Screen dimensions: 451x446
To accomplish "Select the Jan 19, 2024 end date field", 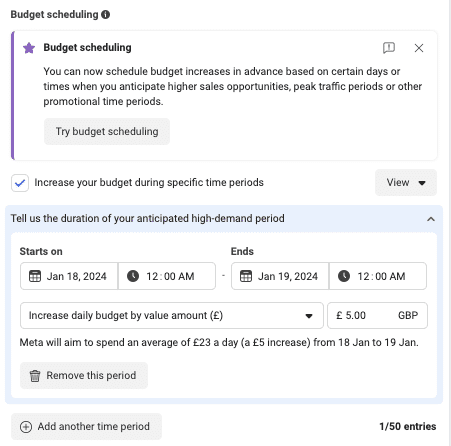I will tap(280, 276).
